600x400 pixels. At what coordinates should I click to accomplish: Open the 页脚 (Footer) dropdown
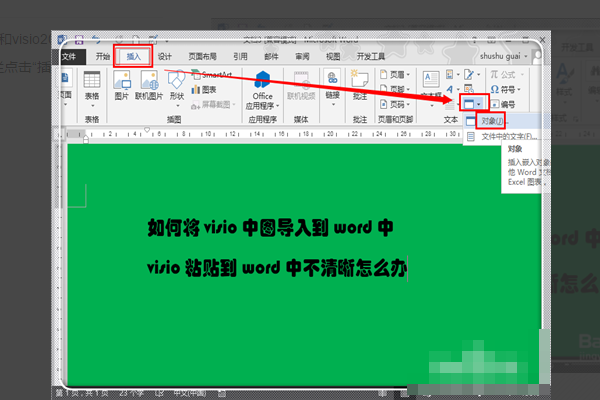pos(395,89)
